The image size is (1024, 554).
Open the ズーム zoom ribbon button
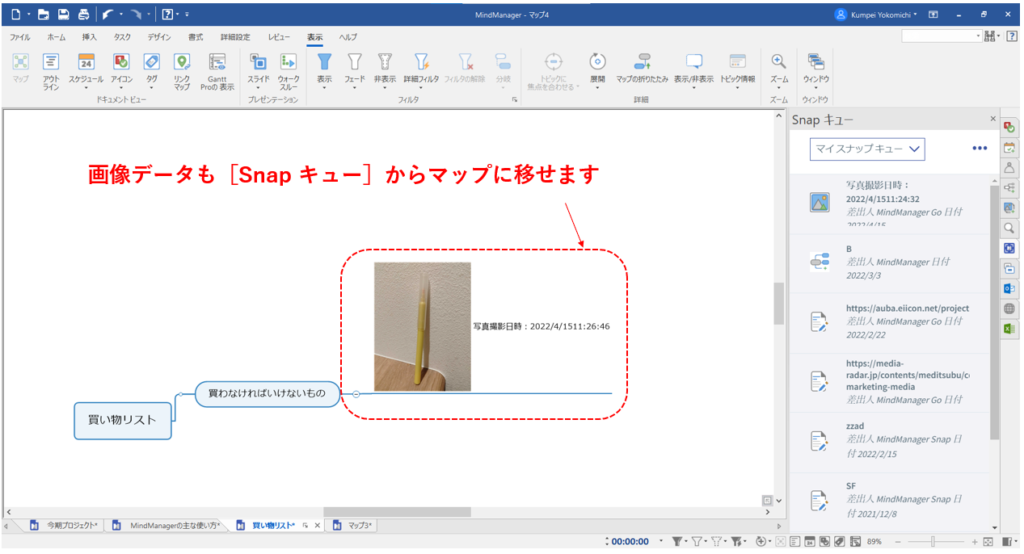coord(778,69)
